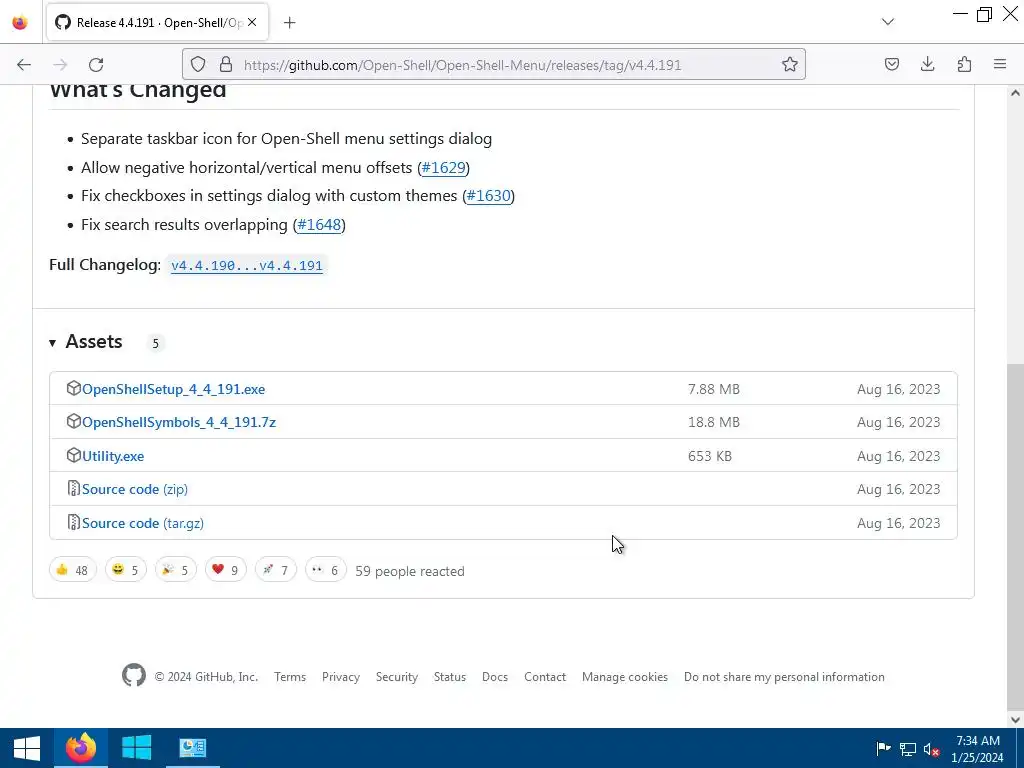Click the padlock site security icon
The height and width of the screenshot is (768, 1024).
(x=226, y=64)
